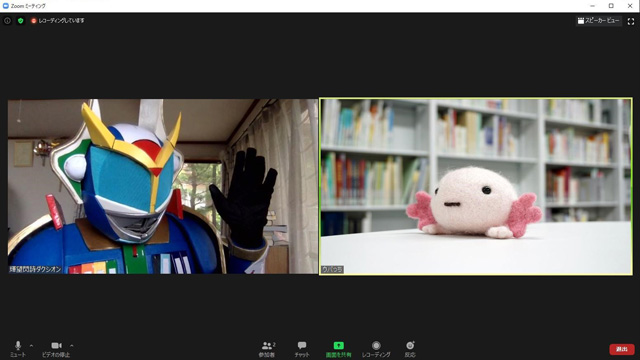Click the red recording indicator label
640x360 pixels.
[58, 20]
